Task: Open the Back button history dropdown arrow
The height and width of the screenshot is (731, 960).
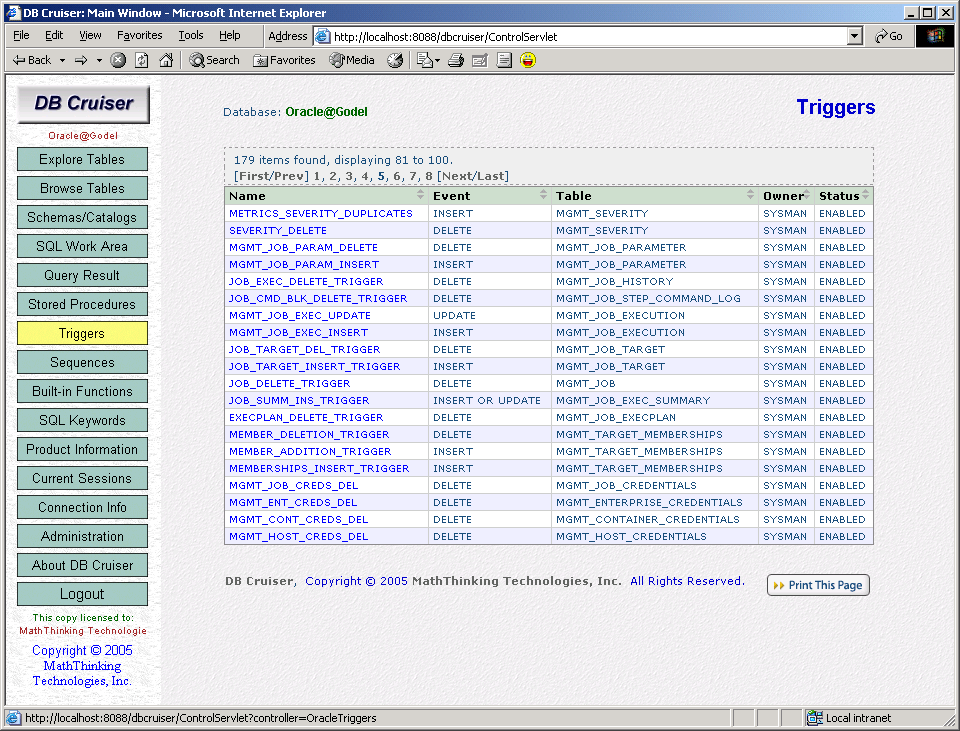Action: click(62, 60)
